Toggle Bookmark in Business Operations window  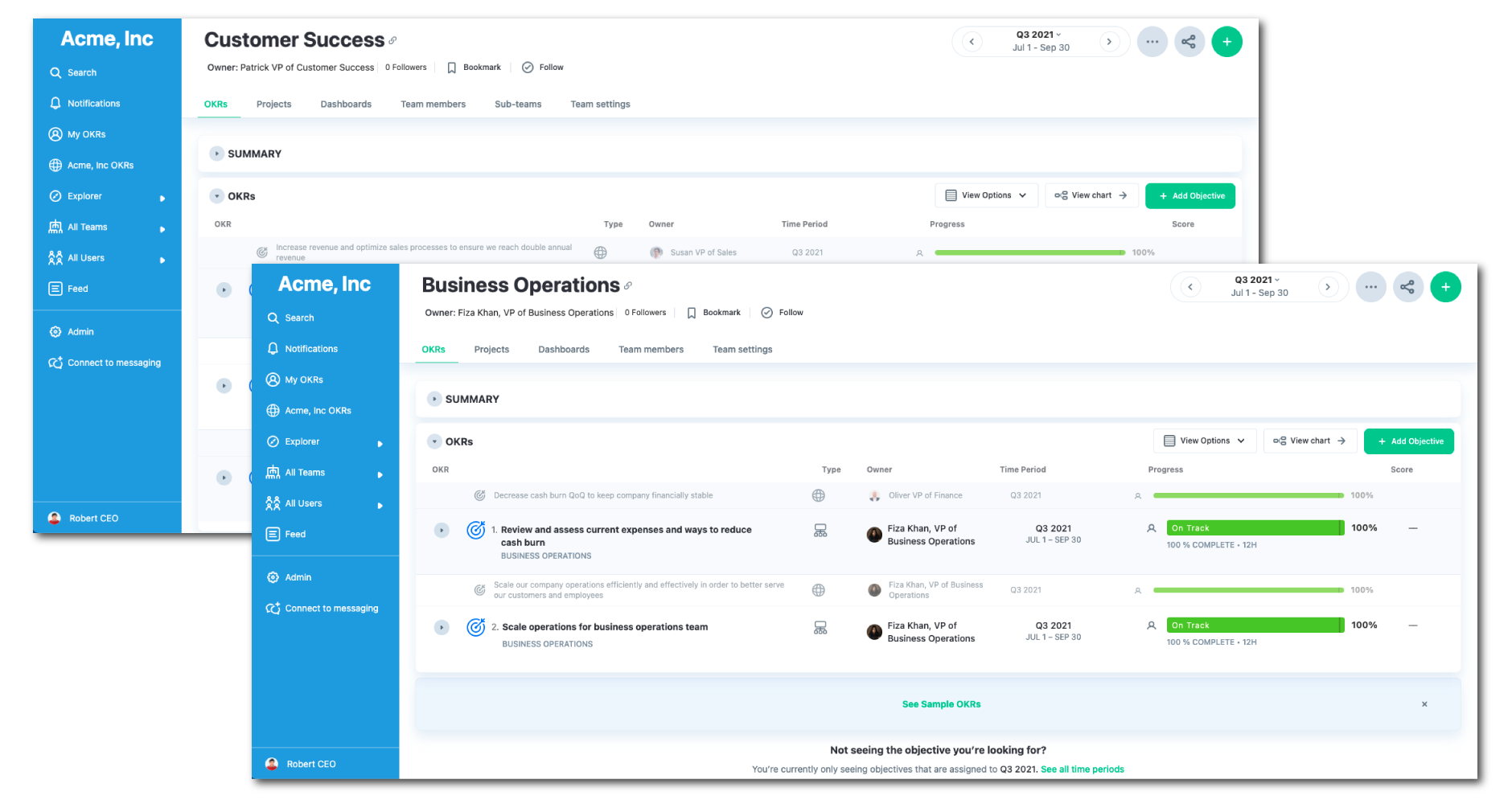pyautogui.click(x=713, y=313)
